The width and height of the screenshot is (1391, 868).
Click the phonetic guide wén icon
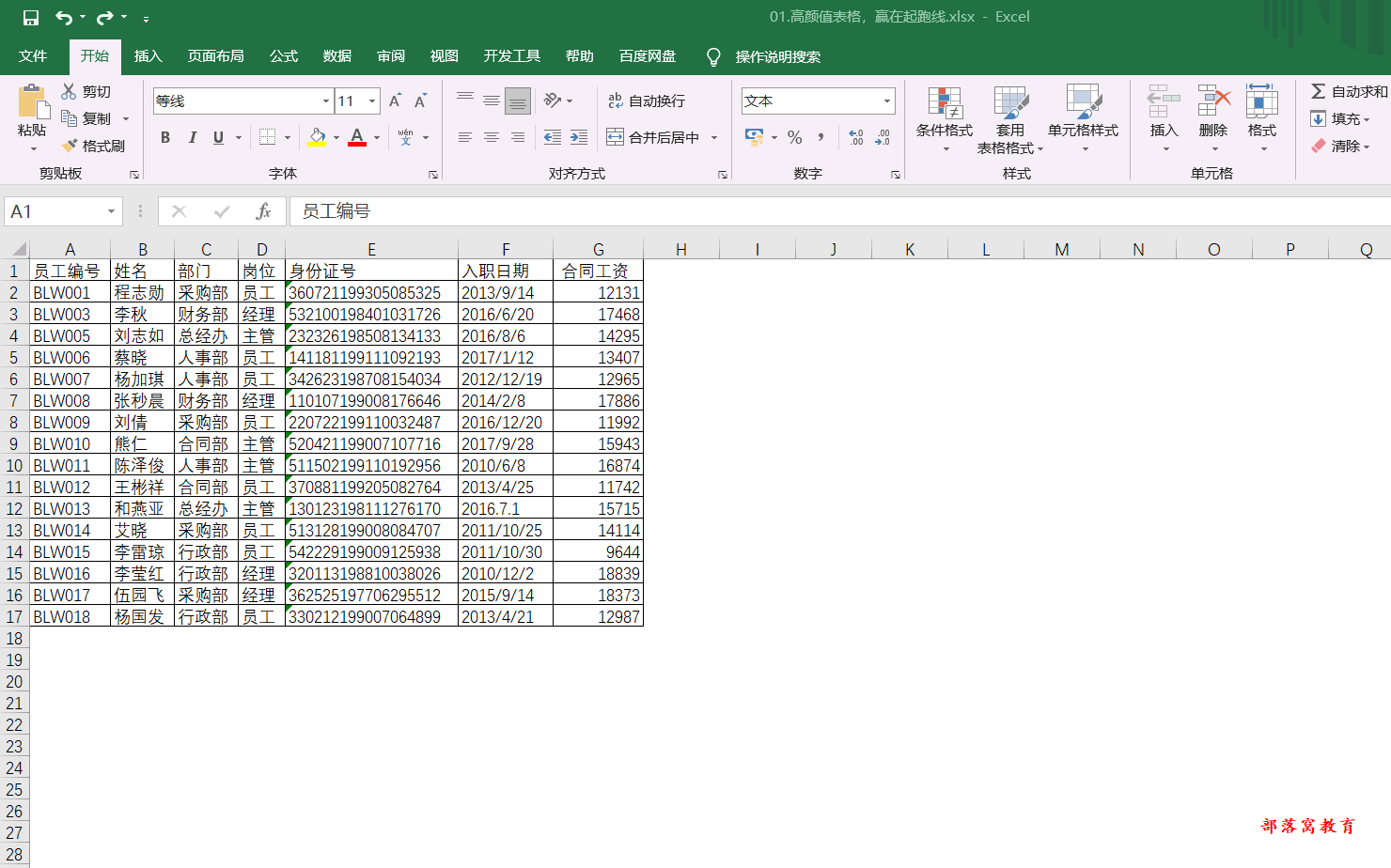click(x=405, y=137)
